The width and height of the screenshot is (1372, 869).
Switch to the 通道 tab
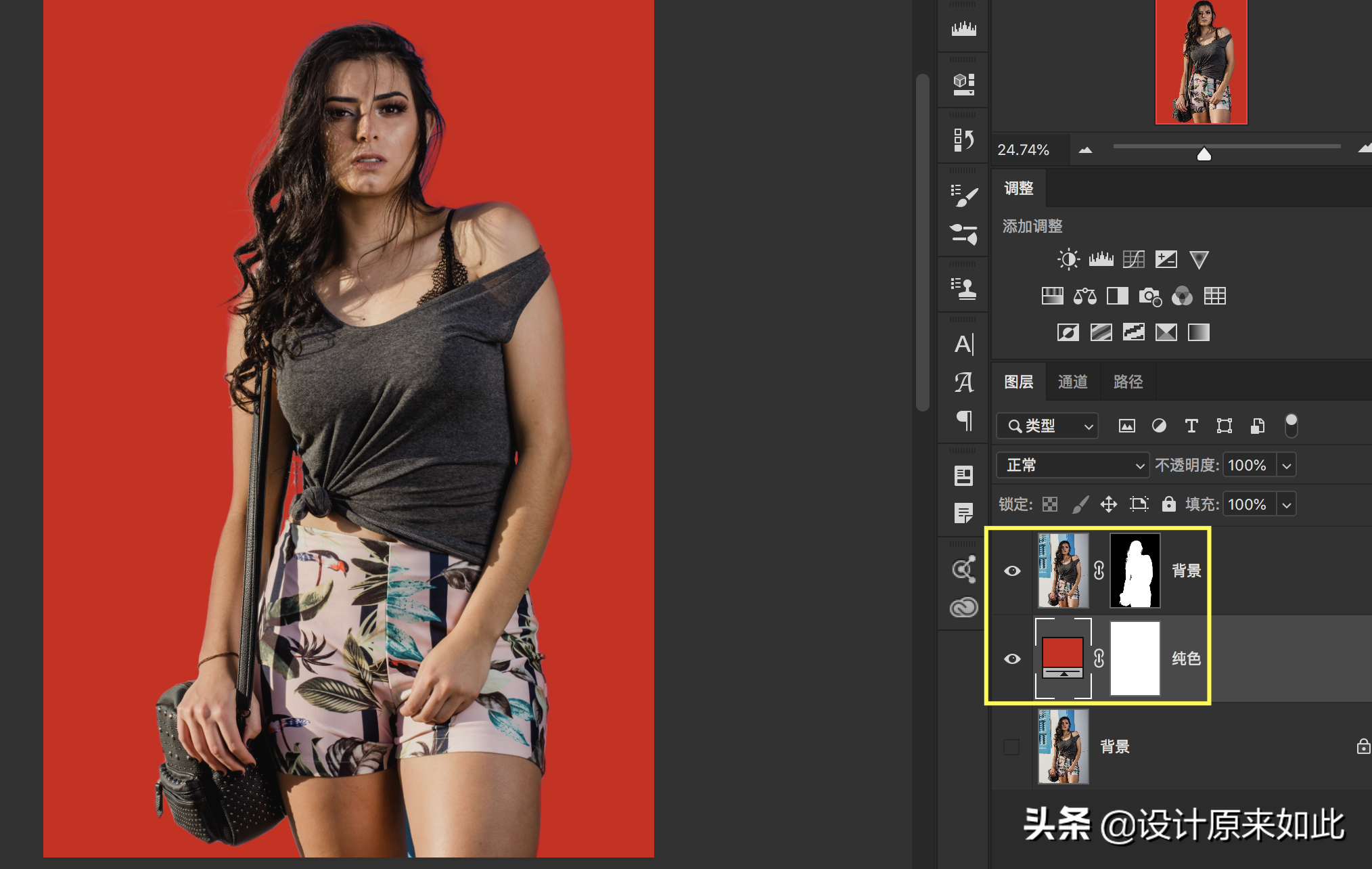pos(1072,382)
